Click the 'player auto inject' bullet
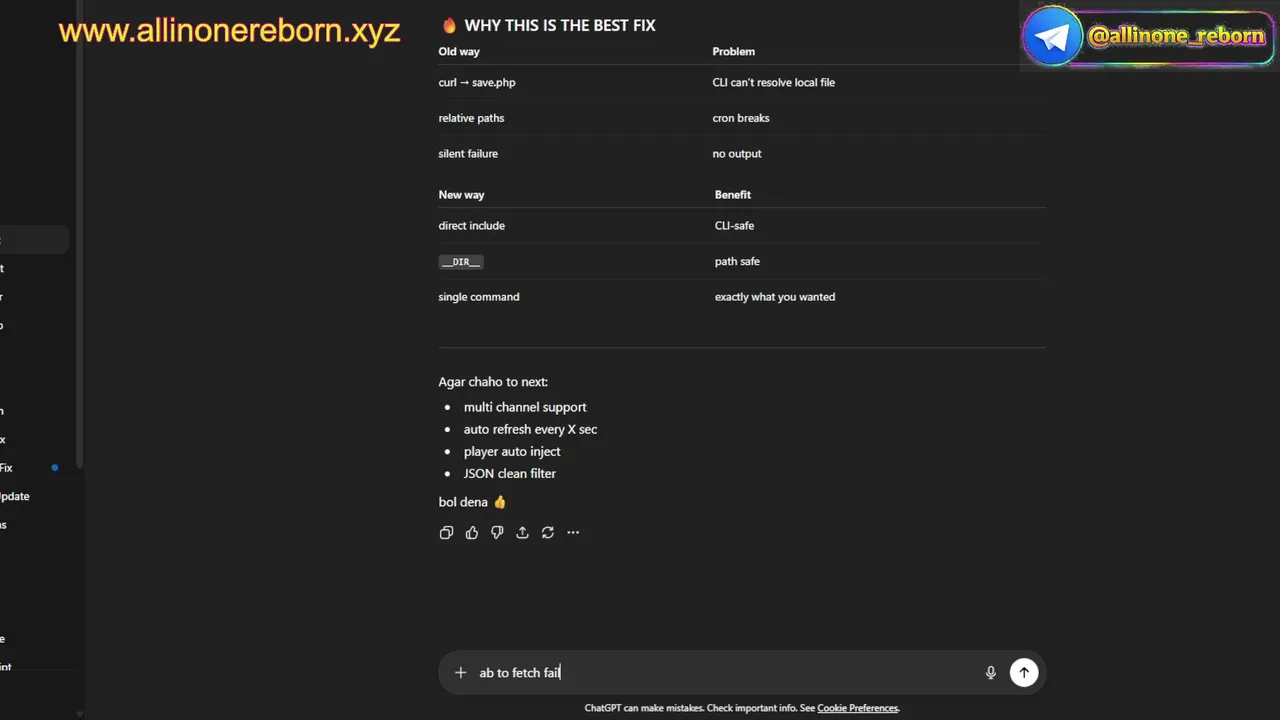The width and height of the screenshot is (1280, 720). click(x=512, y=452)
